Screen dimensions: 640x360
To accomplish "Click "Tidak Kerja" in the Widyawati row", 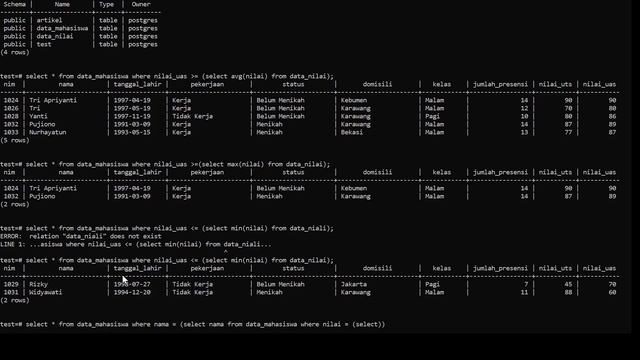I will coord(192,292).
